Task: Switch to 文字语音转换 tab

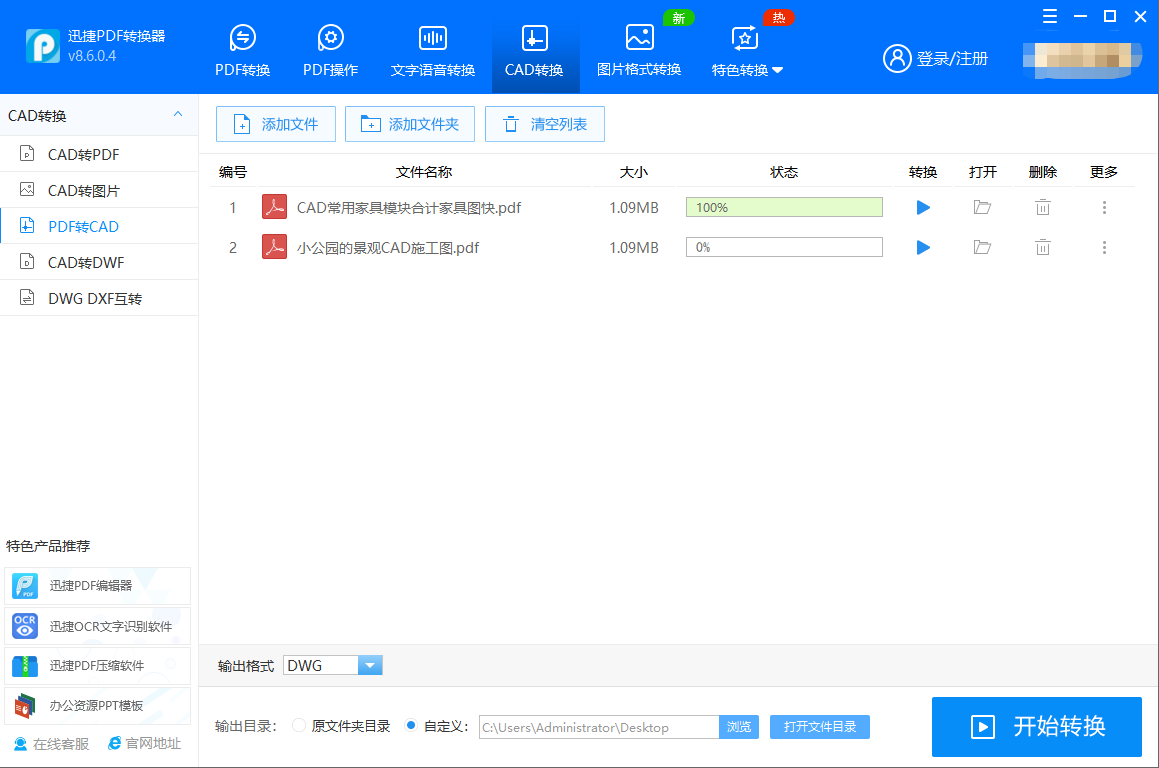Action: click(432, 50)
